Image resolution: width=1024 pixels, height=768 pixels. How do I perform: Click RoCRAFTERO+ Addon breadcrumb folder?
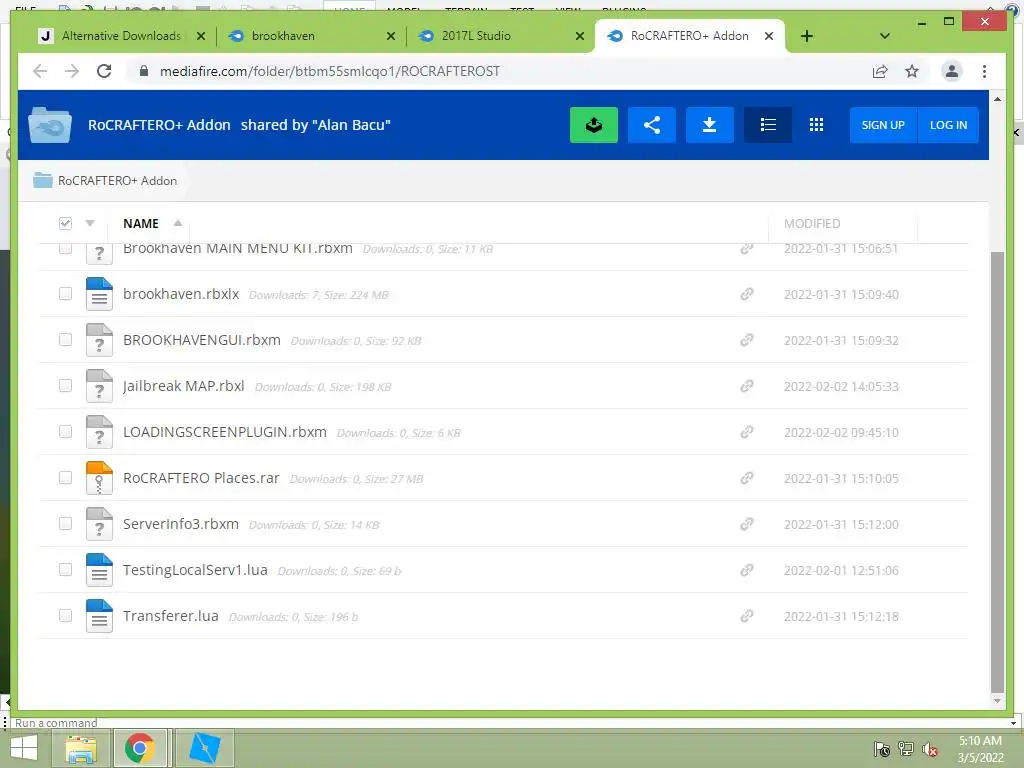105,180
